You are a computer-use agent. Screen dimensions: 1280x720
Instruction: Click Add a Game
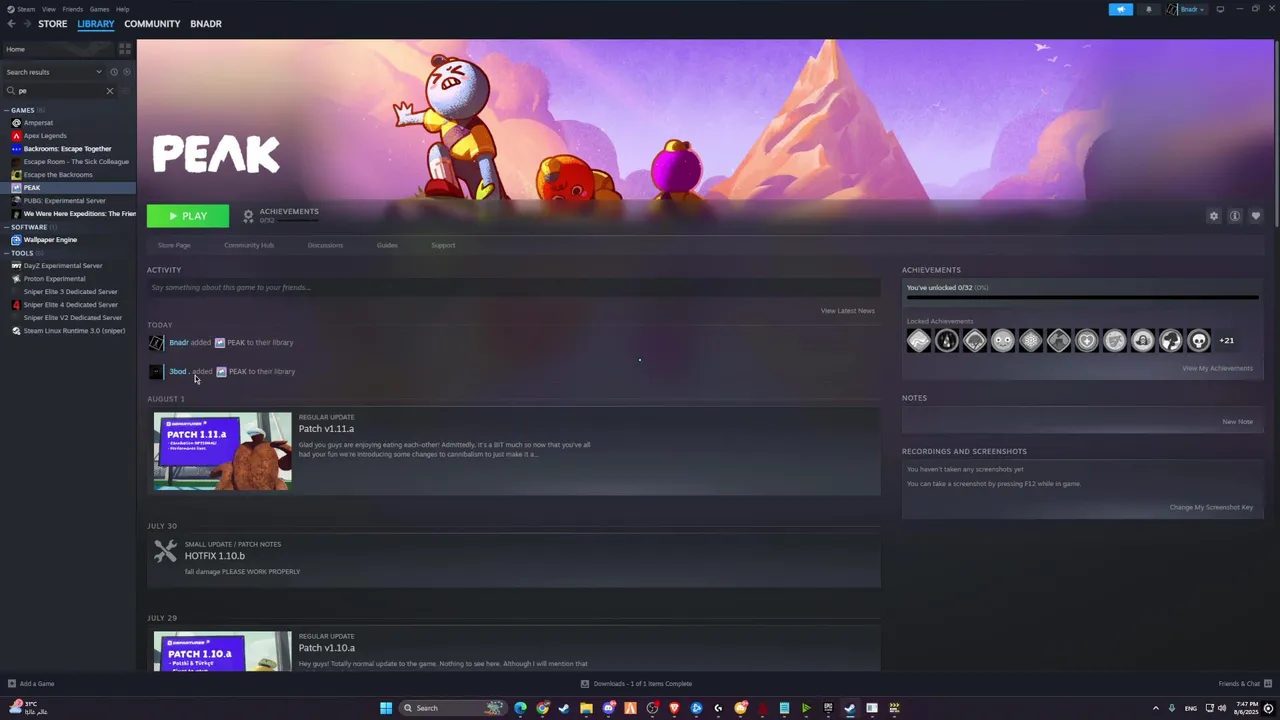31,684
